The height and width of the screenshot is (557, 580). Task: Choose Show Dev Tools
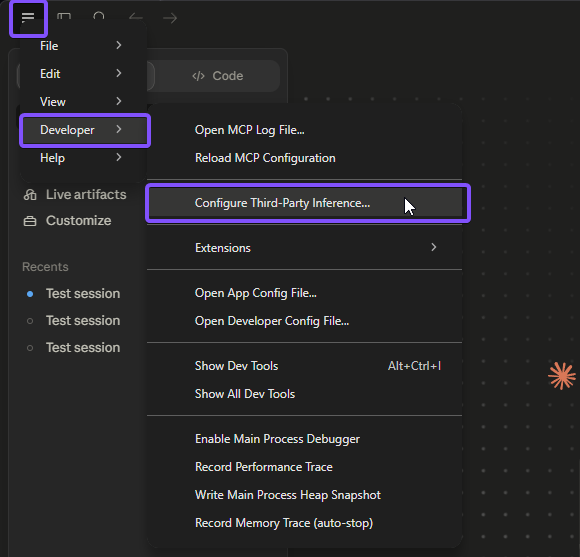click(x=304, y=366)
